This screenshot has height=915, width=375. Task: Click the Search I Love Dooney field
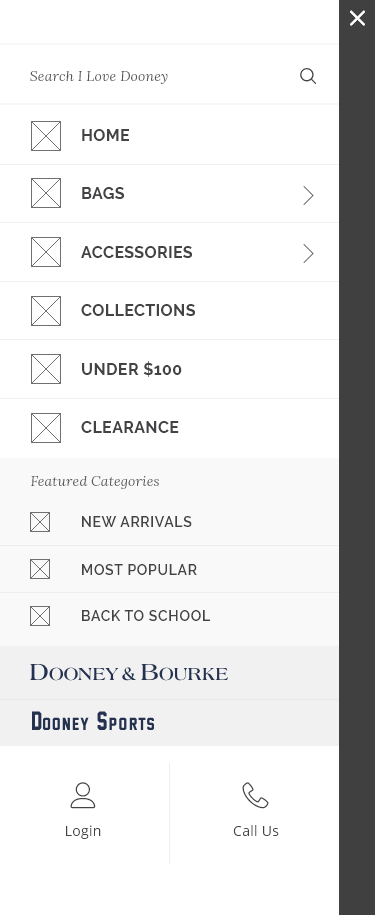157,76
